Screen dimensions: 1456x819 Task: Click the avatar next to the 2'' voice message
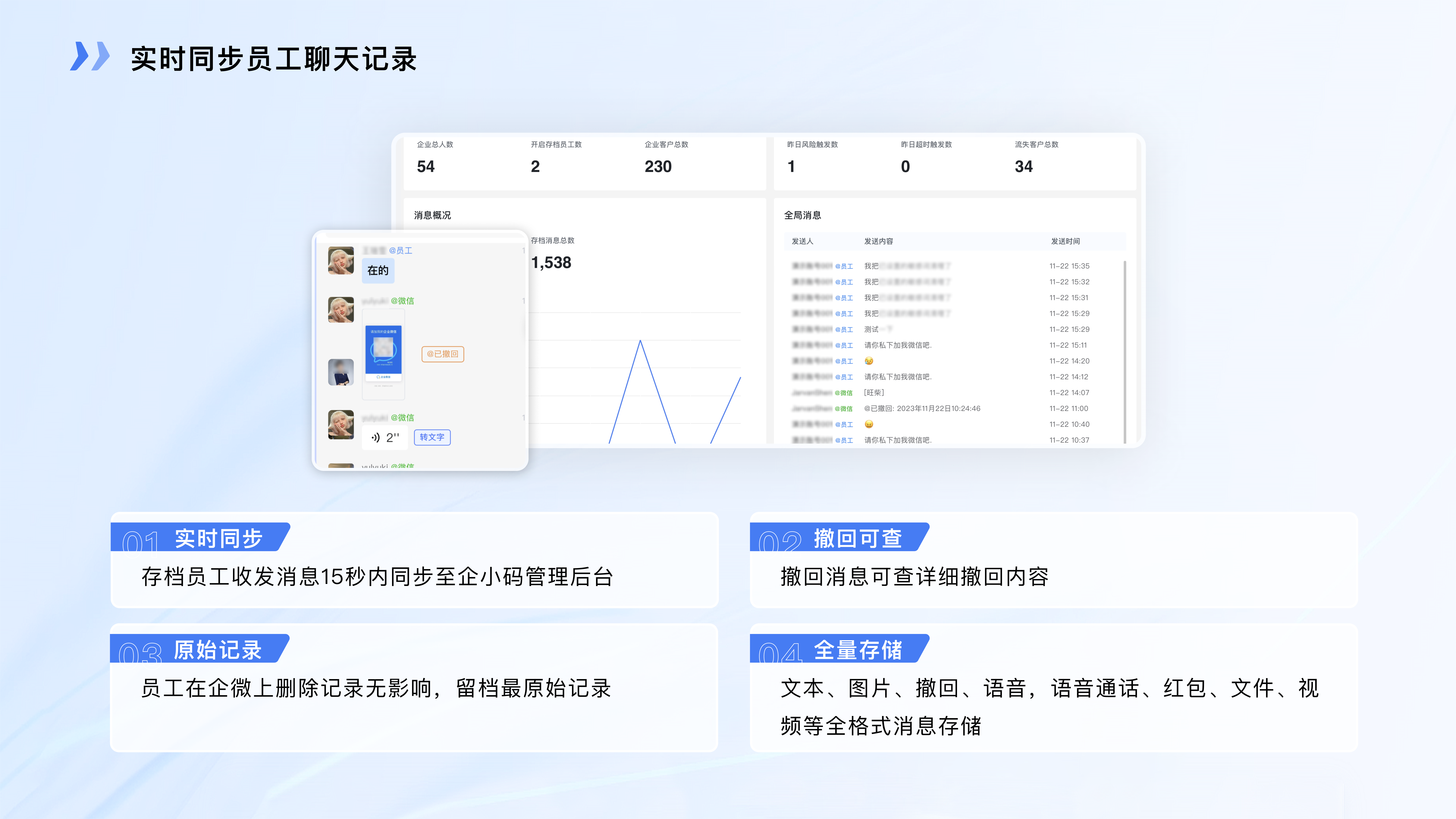pos(341,424)
